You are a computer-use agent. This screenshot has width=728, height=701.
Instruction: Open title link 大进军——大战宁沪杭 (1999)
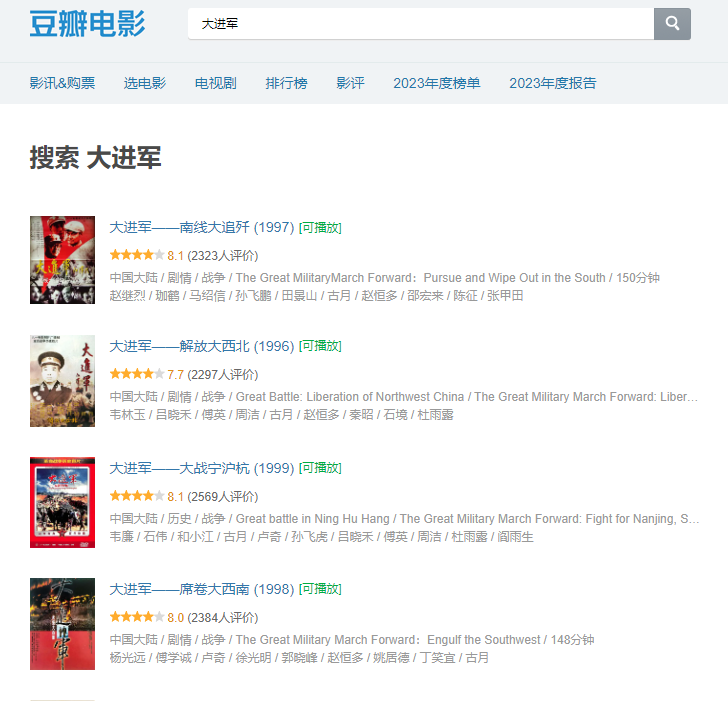[202, 468]
